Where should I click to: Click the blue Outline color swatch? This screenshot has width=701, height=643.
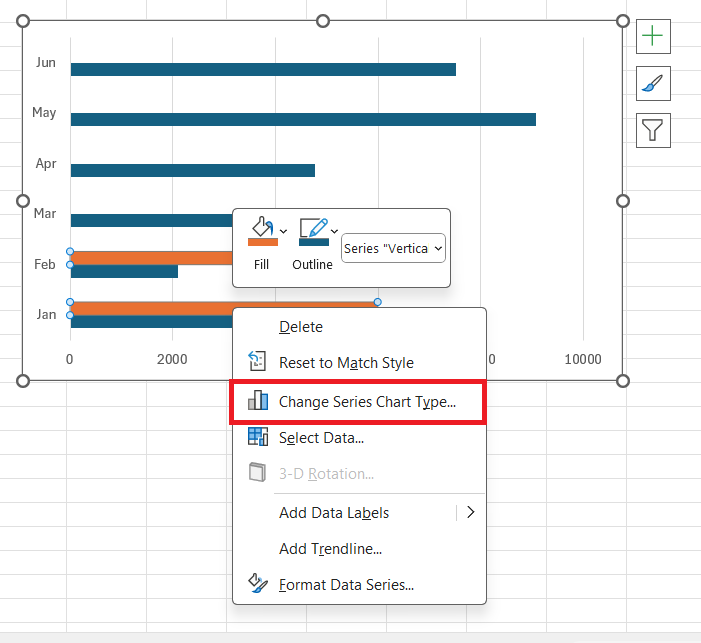coord(313,242)
